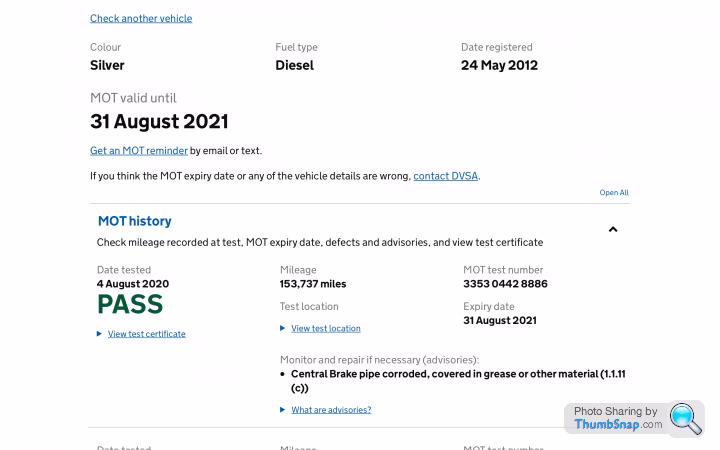
Task: Click the ThumbSnap magnifying glass icon
Action: [686, 418]
